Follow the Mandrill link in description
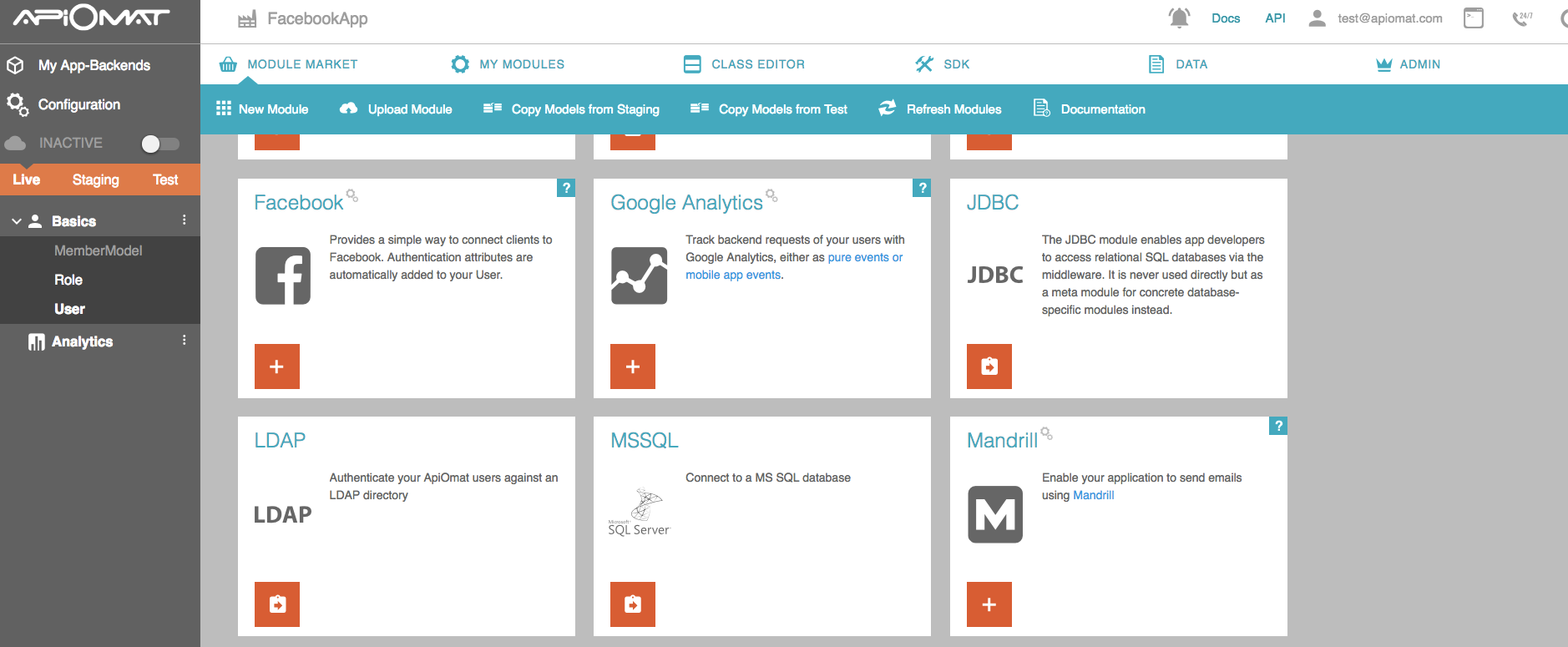 coord(1094,495)
